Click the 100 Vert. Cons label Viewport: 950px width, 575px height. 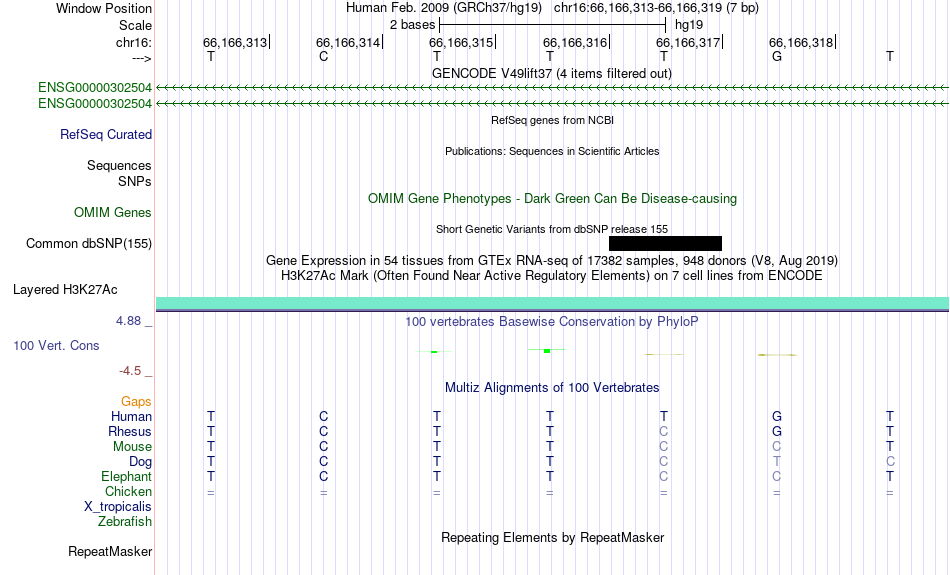click(x=56, y=345)
